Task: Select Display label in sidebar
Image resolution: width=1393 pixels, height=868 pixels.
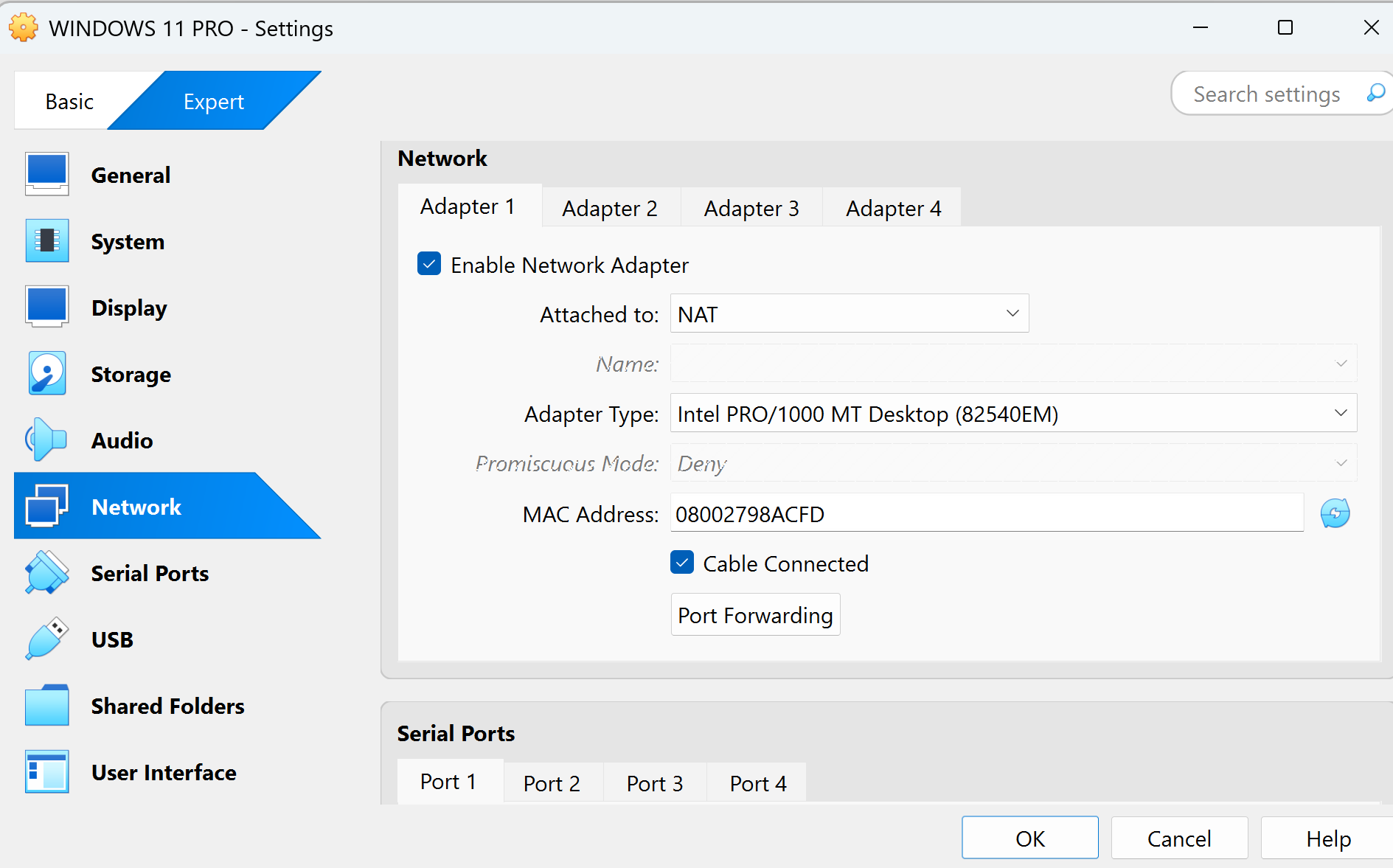Action: (x=129, y=308)
